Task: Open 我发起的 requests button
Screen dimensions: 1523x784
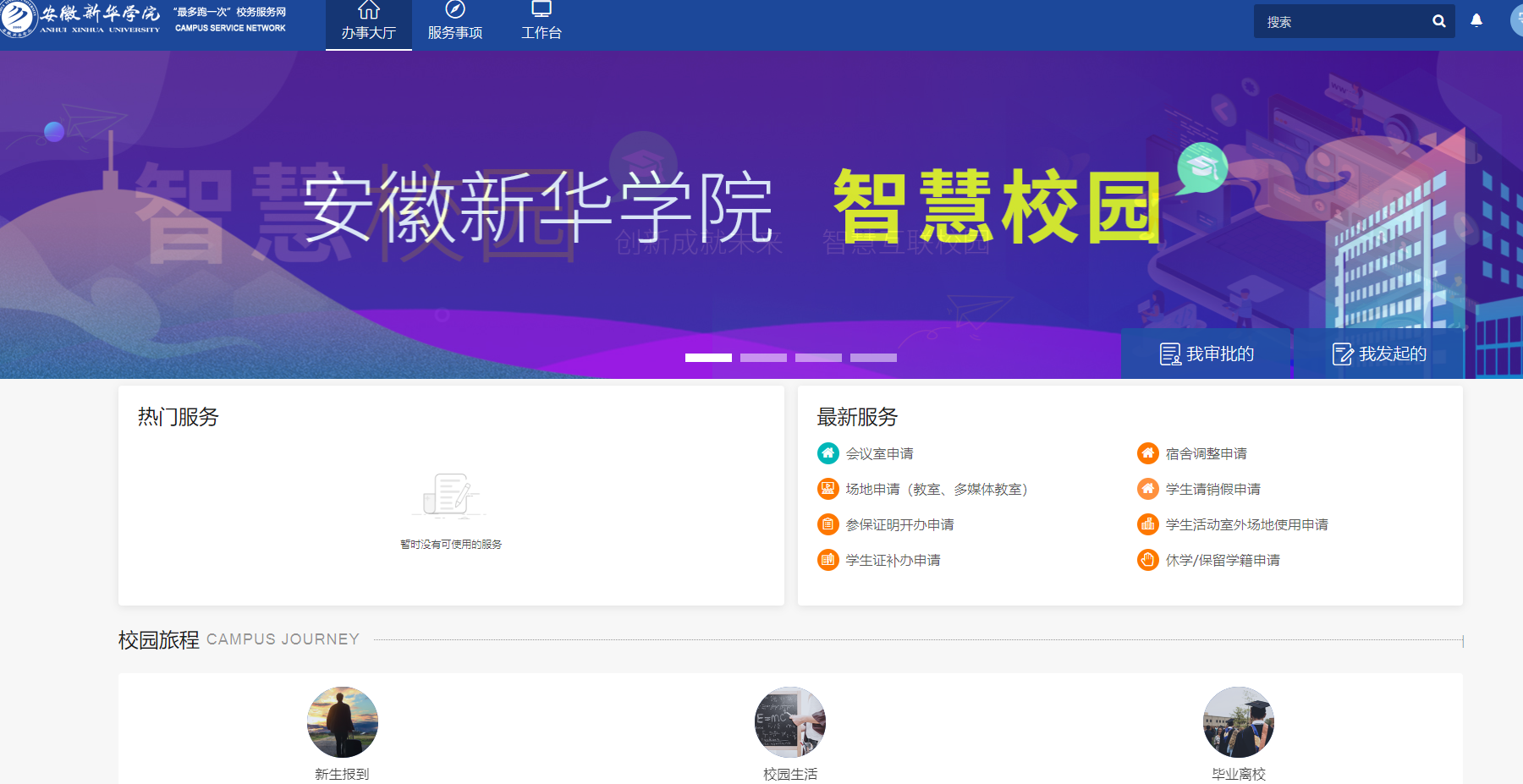Action: pos(1379,354)
